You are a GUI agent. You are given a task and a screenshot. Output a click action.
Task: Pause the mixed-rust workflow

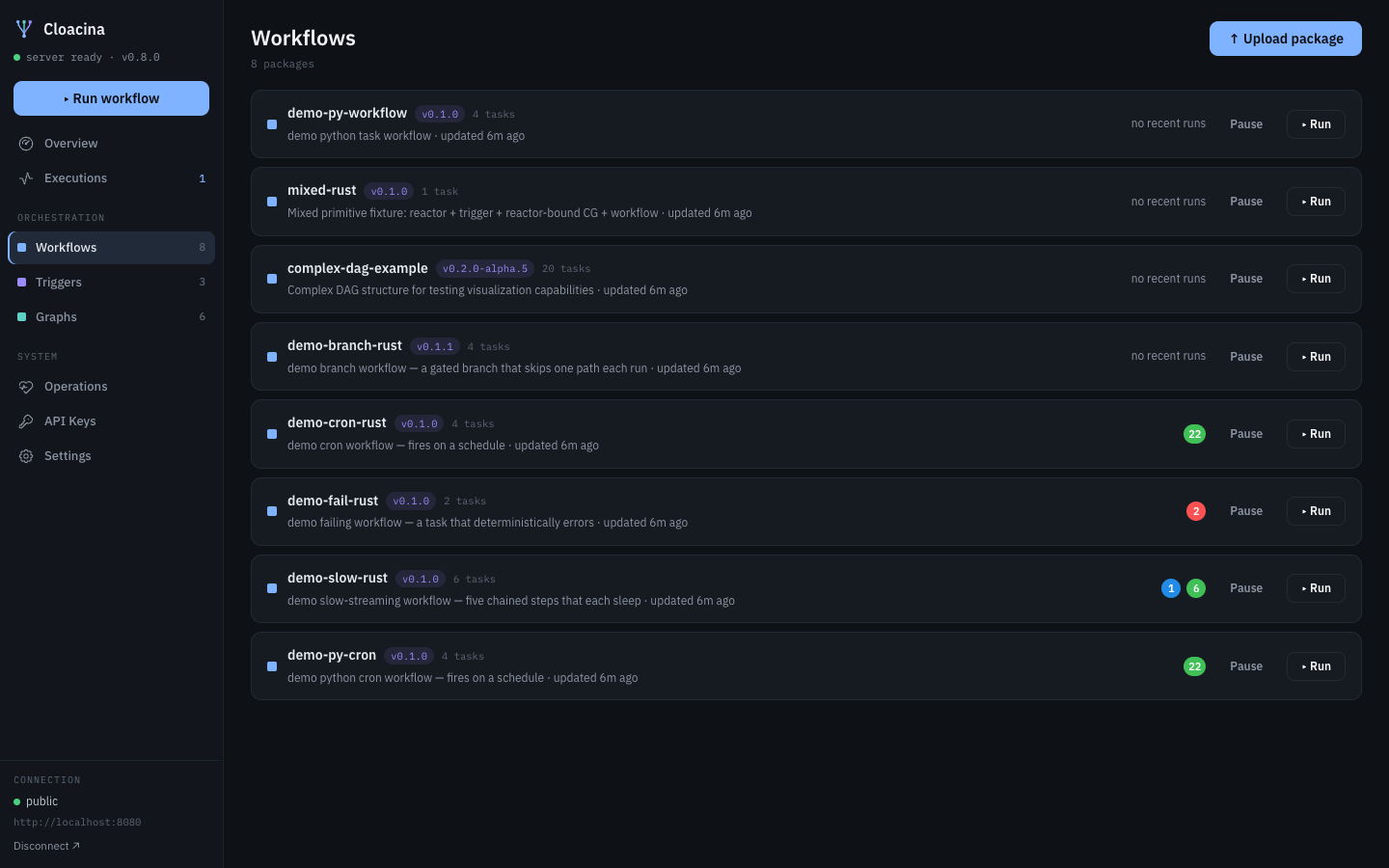coord(1246,202)
